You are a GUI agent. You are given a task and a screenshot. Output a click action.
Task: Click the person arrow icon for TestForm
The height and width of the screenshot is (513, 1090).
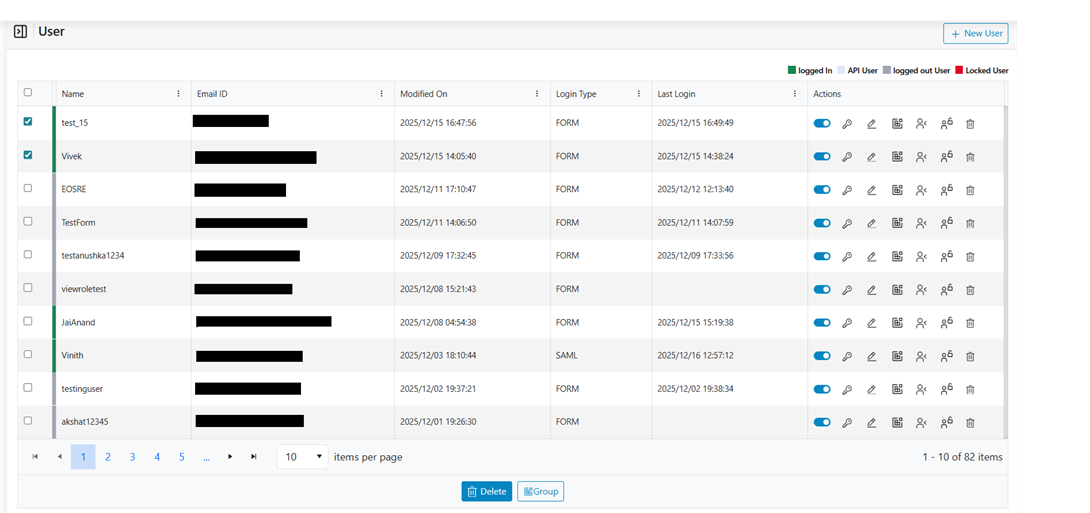[x=921, y=223]
